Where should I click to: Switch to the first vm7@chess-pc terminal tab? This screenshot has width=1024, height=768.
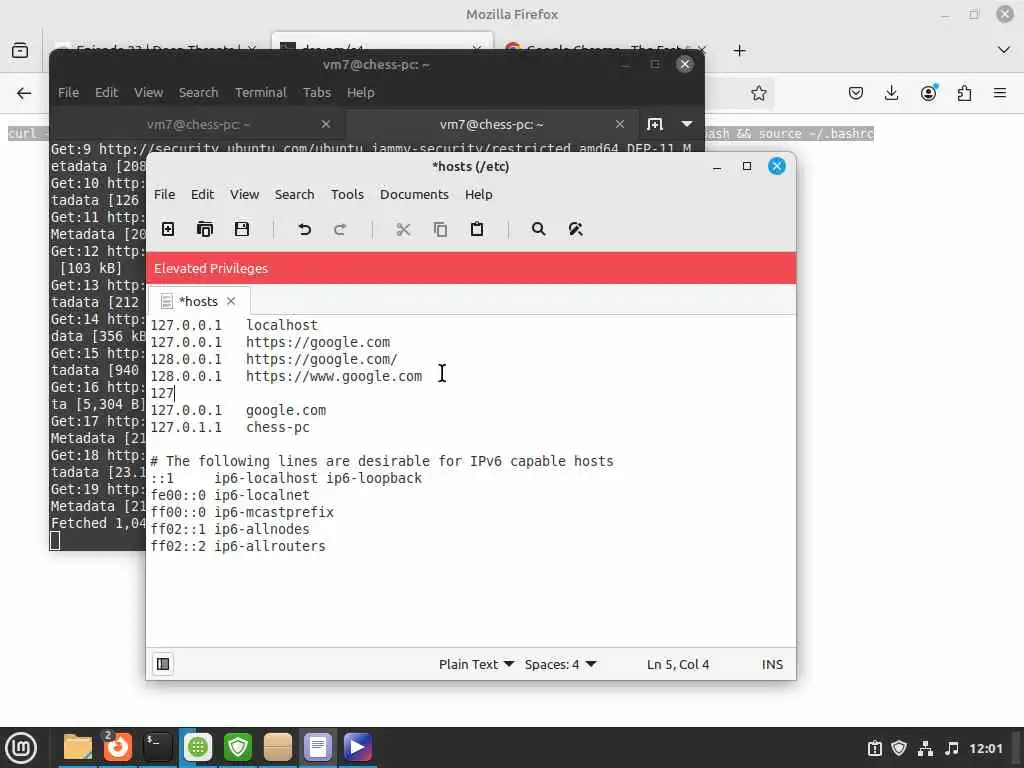[x=198, y=124]
